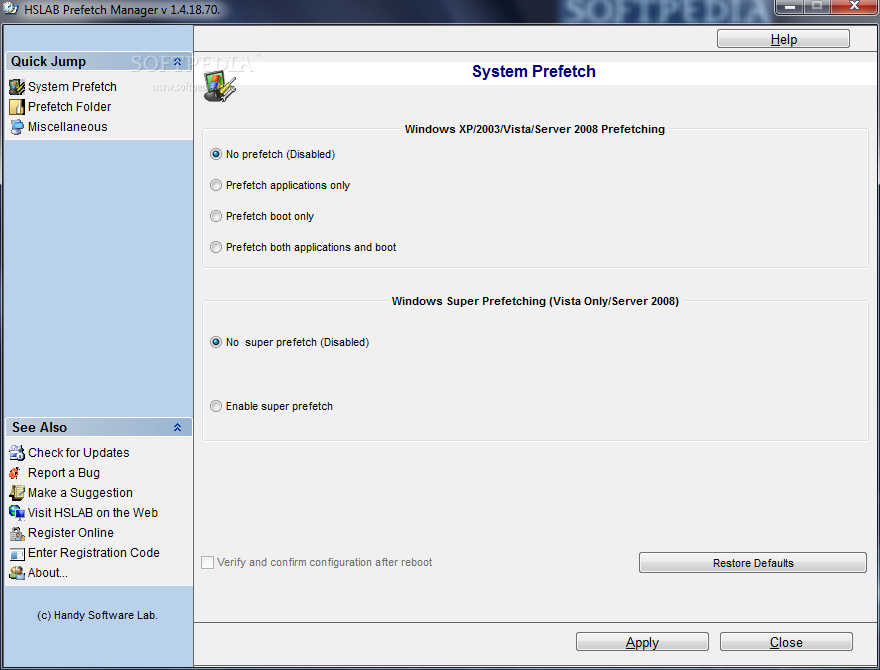The image size is (880, 670).
Task: Open System Prefetch page
Action: [72, 87]
